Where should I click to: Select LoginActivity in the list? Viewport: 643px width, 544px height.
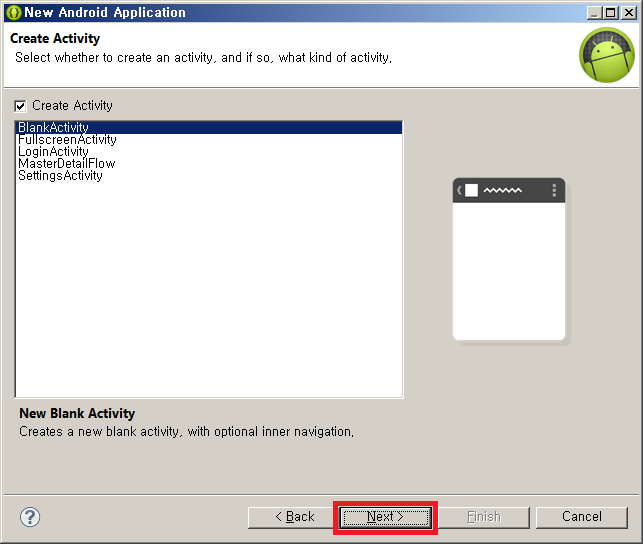coord(209,152)
